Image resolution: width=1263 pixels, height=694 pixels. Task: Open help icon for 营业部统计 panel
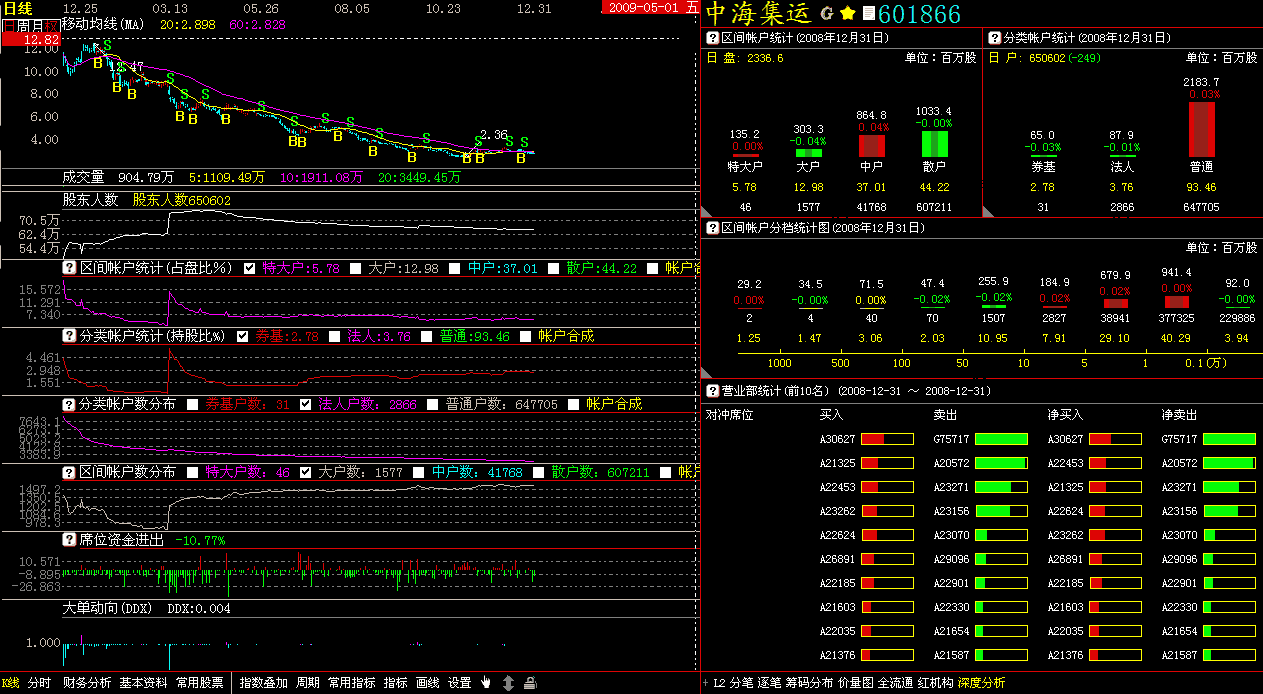point(713,391)
